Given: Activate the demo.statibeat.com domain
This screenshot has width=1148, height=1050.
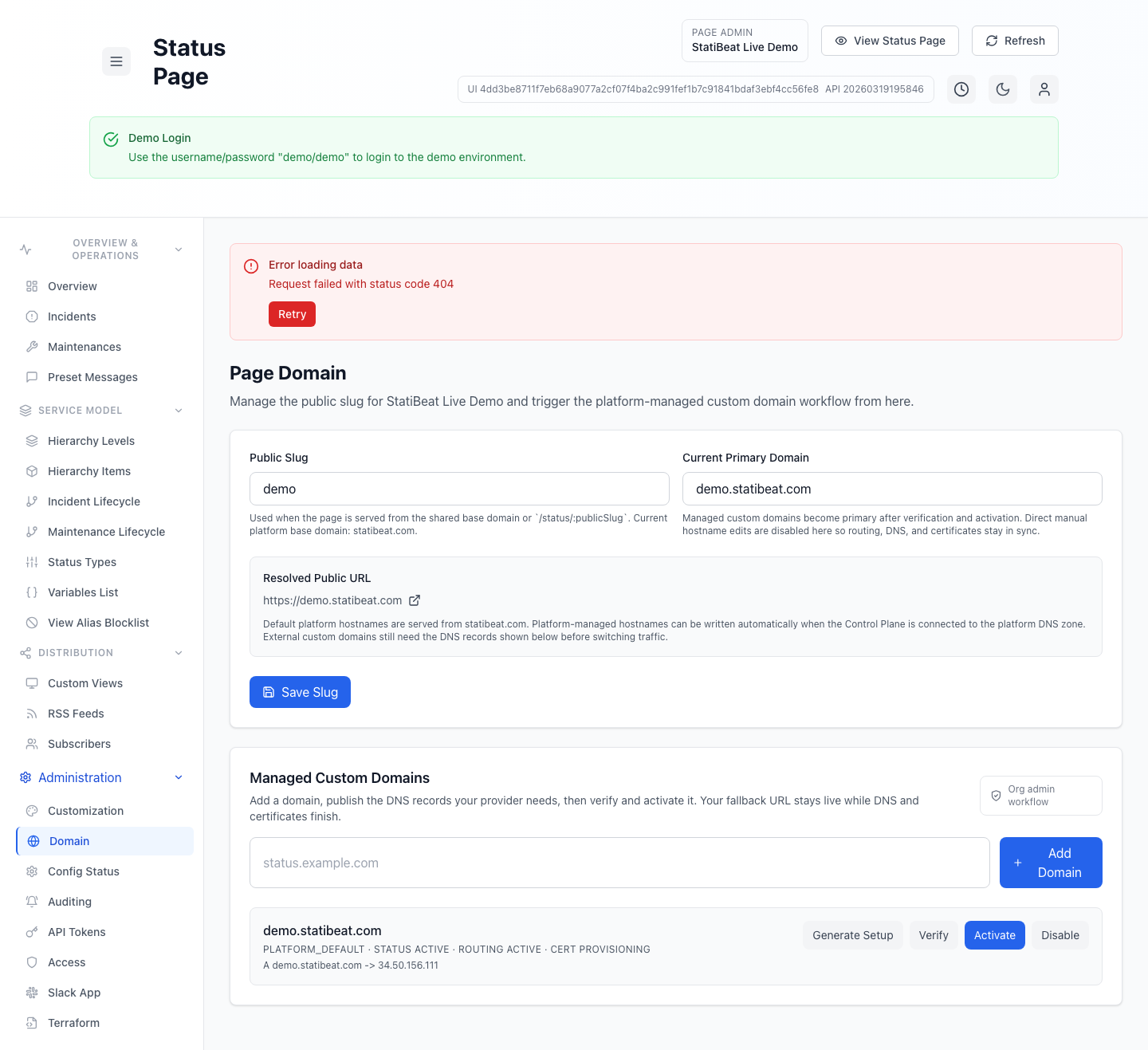Looking at the screenshot, I should (x=994, y=935).
